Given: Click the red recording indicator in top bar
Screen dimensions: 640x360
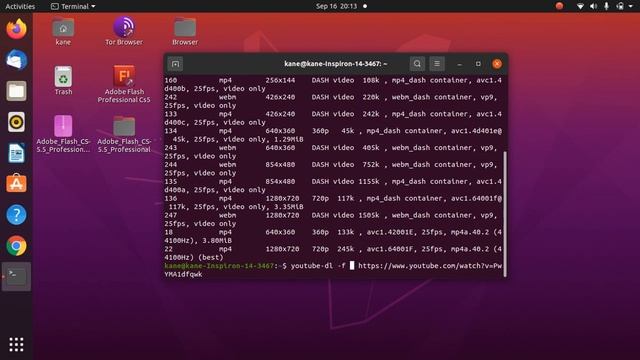Looking at the screenshot, I should 559,6.
